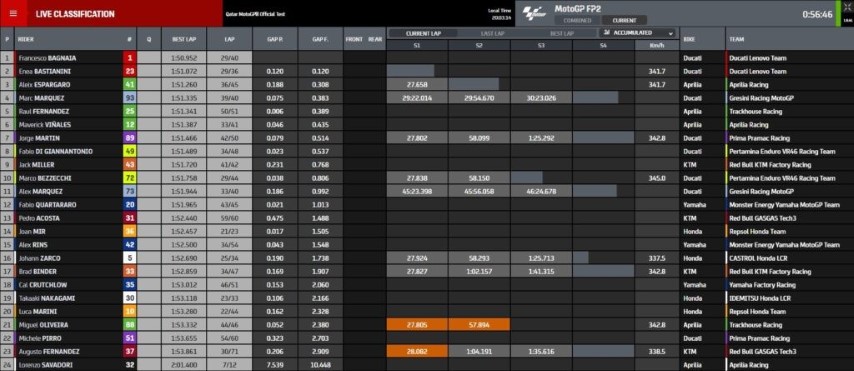Select CURRENT LAP sector view
854x371 pixels.
click(423, 33)
